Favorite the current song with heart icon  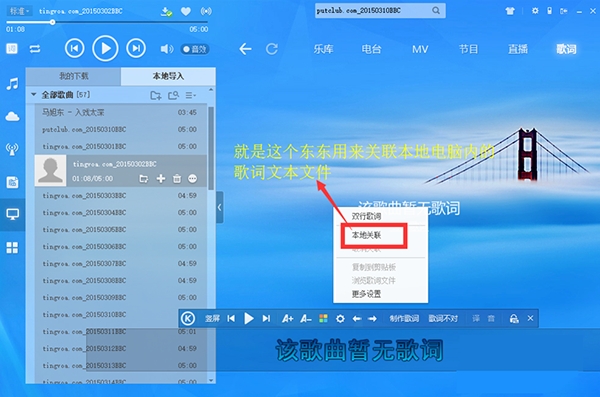click(x=186, y=11)
